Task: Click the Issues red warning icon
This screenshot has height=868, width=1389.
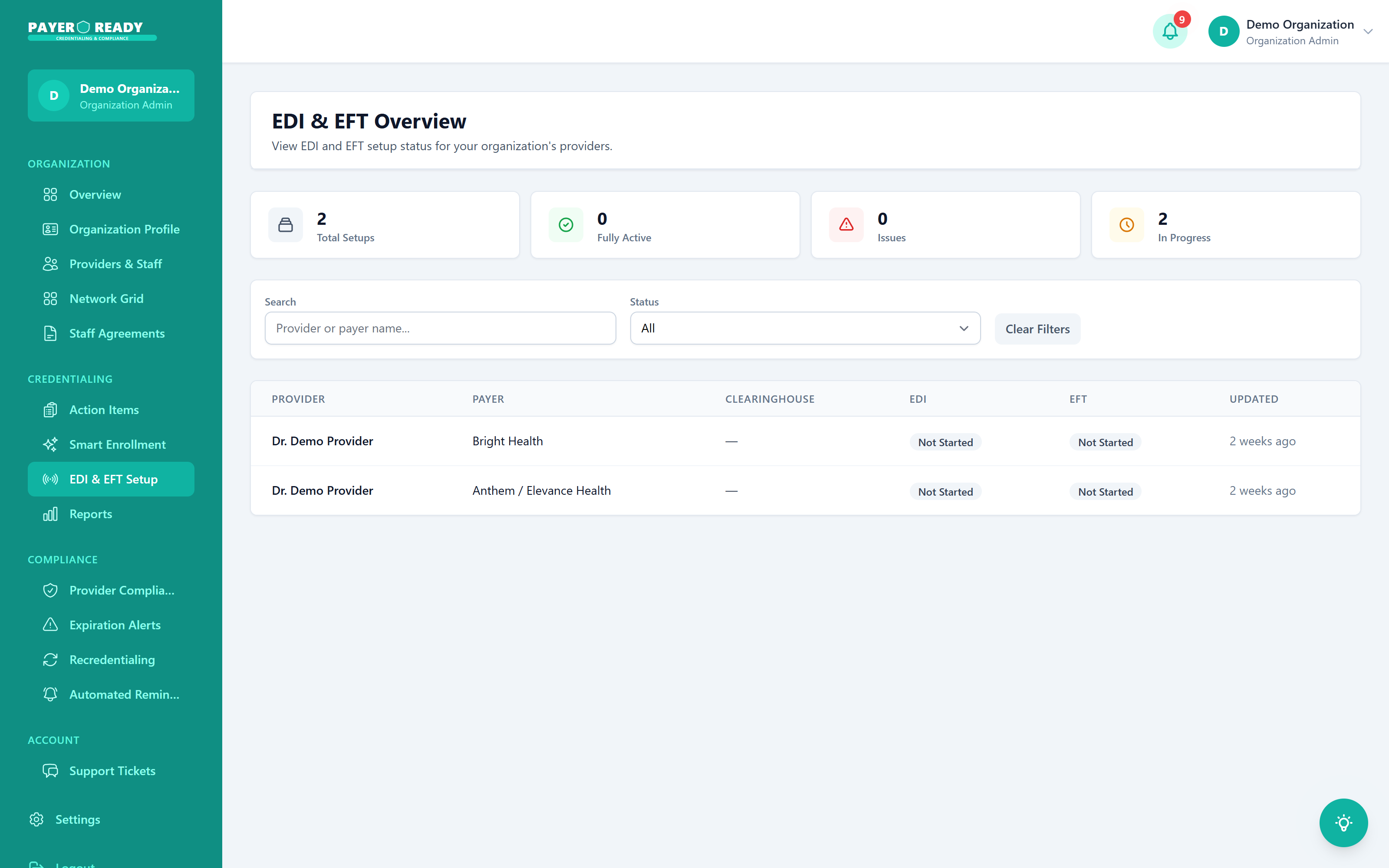Action: click(846, 224)
